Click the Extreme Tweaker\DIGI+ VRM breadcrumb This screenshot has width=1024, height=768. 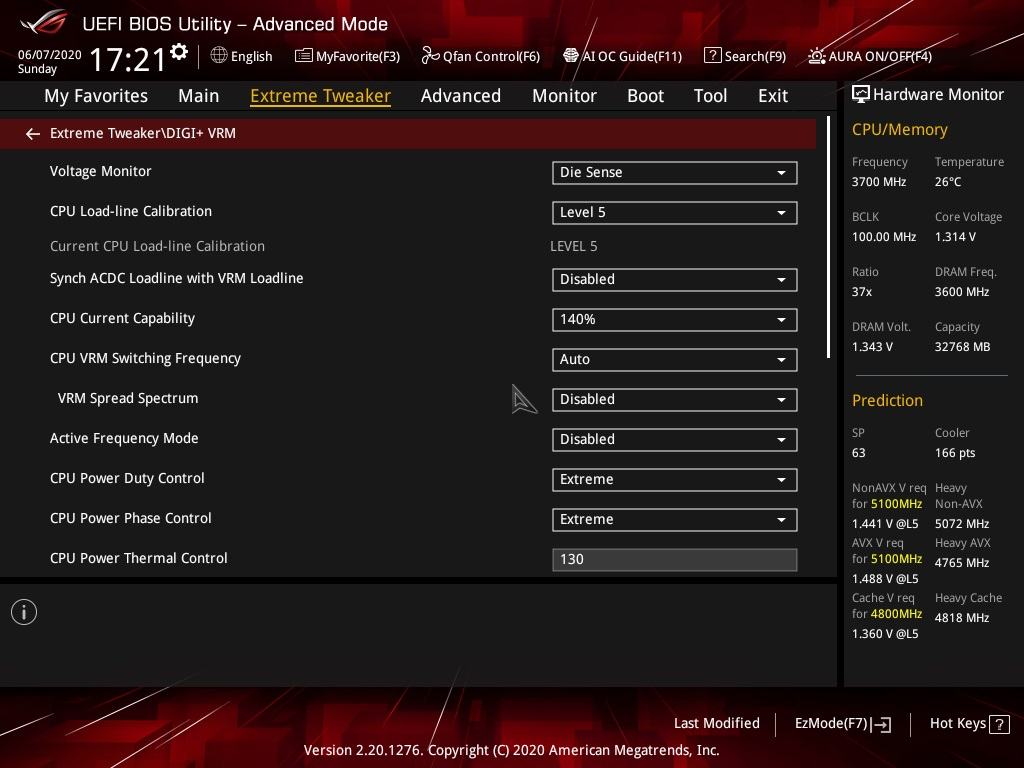(x=142, y=133)
